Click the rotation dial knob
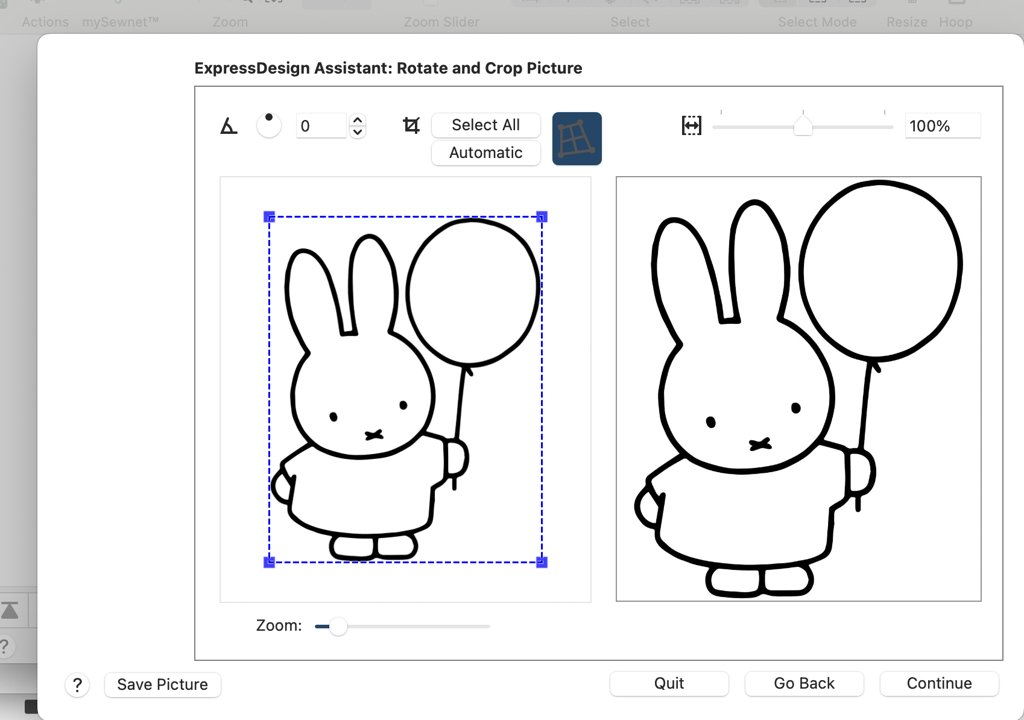The image size is (1024, 720). (x=268, y=125)
